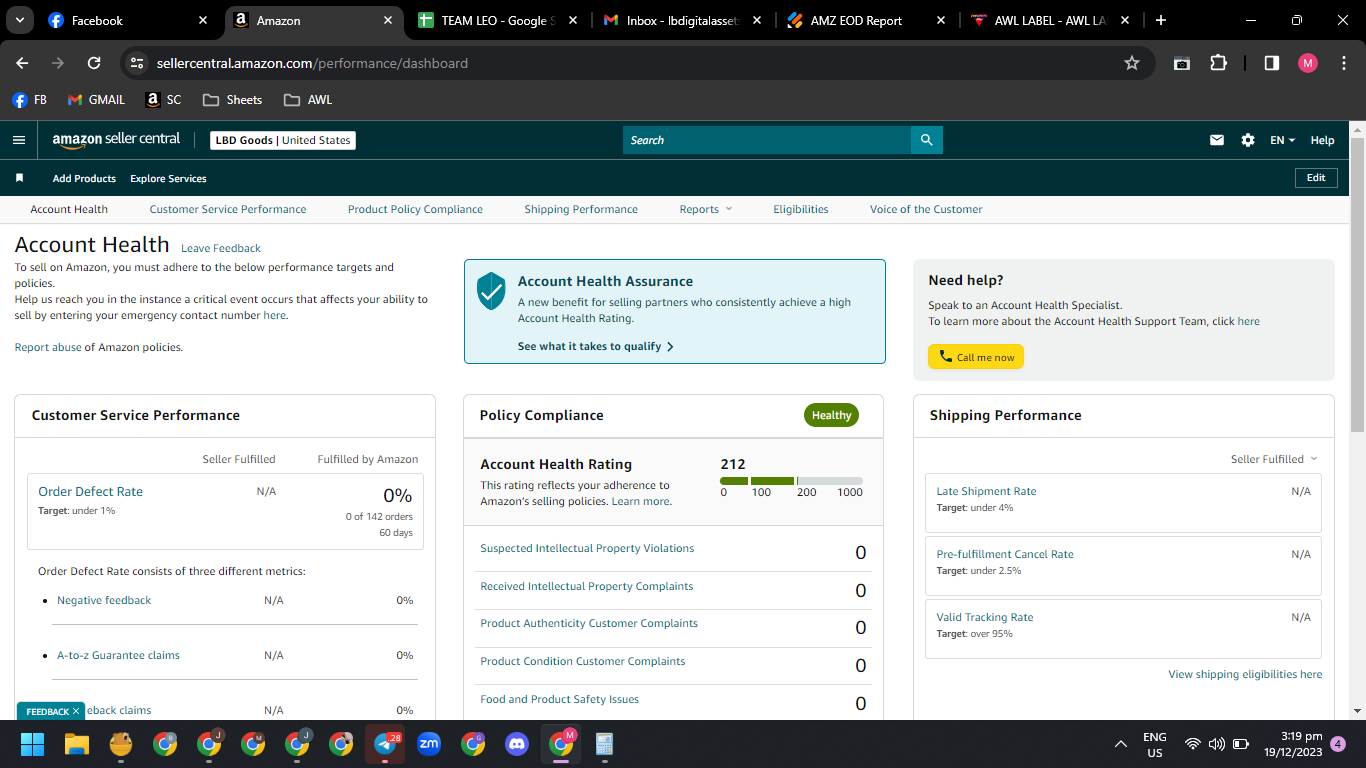Screen dimensions: 1366x768
Task: Launch File Explorer from the taskbar
Action: 77,744
